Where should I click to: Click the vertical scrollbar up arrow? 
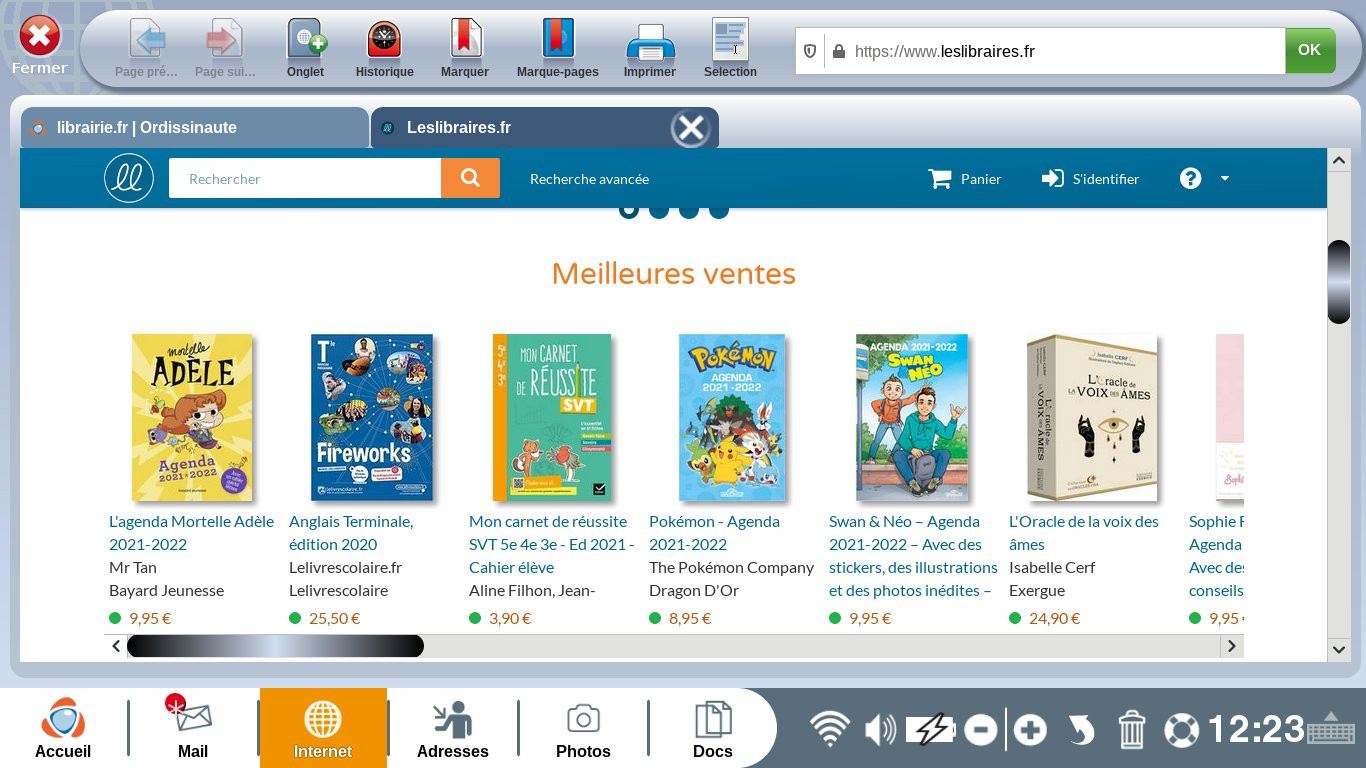pos(1339,160)
